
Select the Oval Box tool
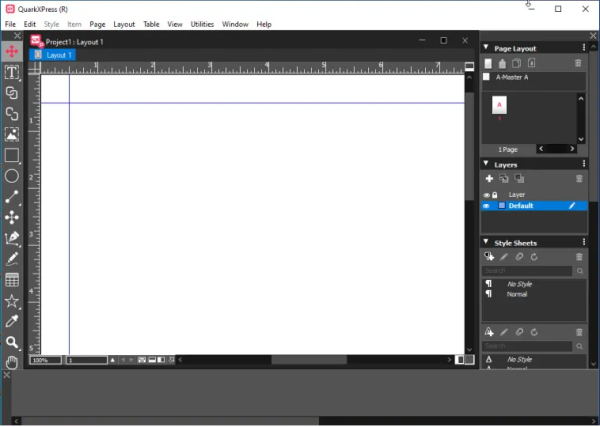12,176
